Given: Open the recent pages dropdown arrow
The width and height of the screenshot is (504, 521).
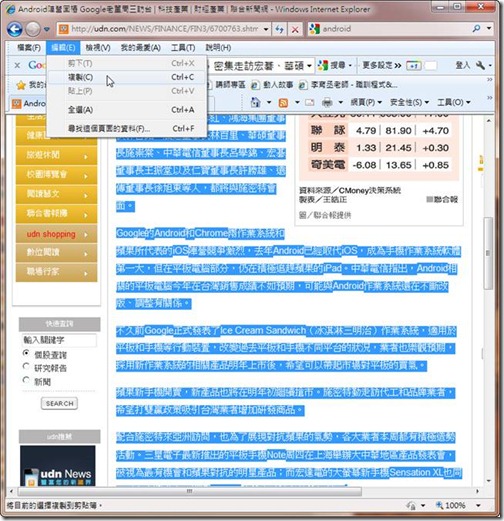Looking at the screenshot, I should pos(47,29).
